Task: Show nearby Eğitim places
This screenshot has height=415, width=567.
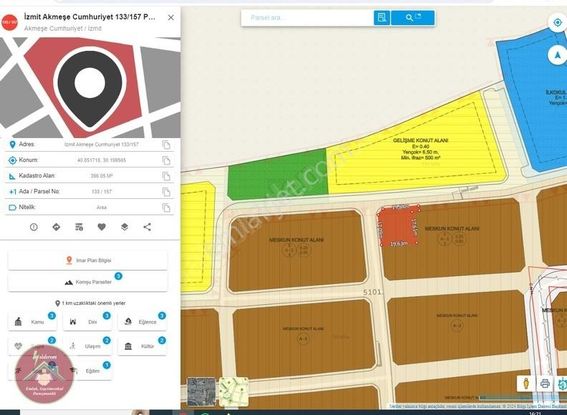Action: click(88, 371)
